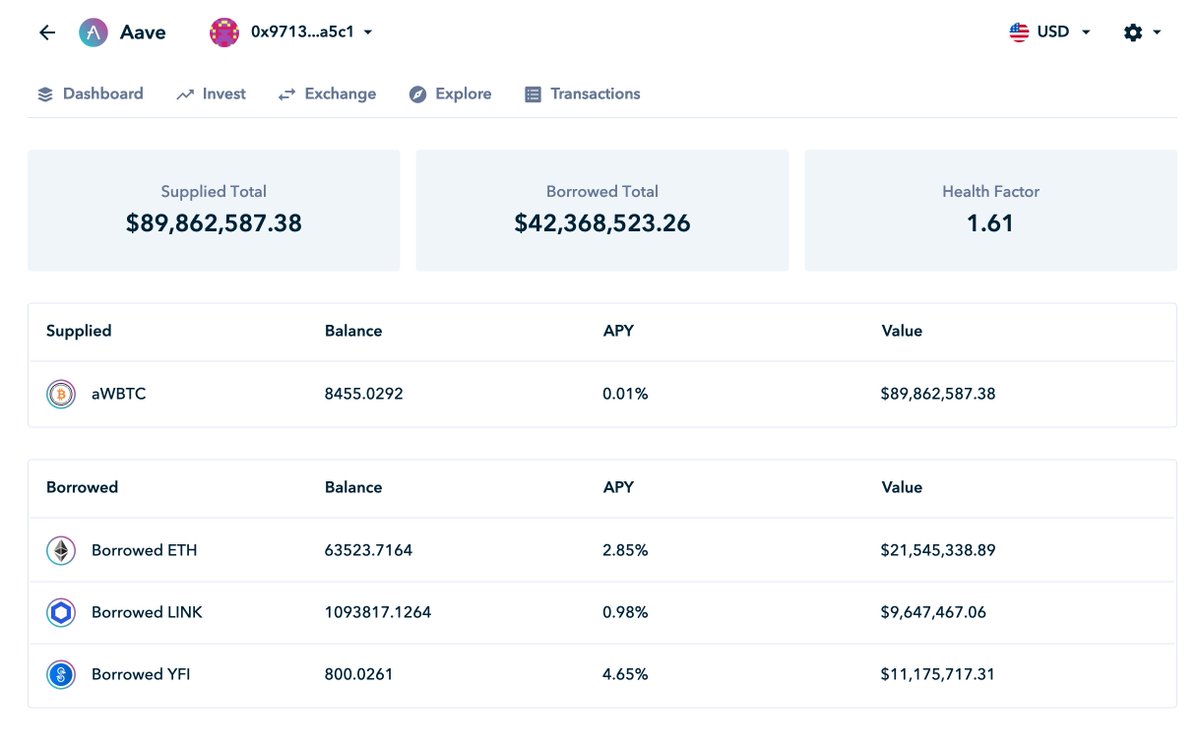
Task: Select the LINK balance 1093817.1264
Action: (x=378, y=612)
